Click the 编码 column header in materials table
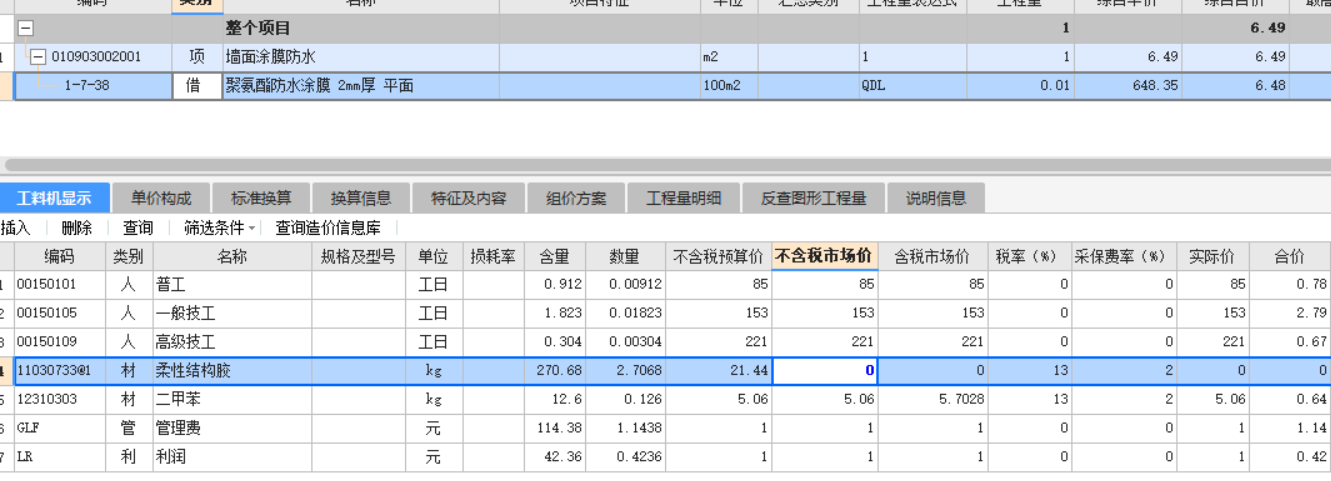This screenshot has width=1331, height=481. tap(59, 257)
